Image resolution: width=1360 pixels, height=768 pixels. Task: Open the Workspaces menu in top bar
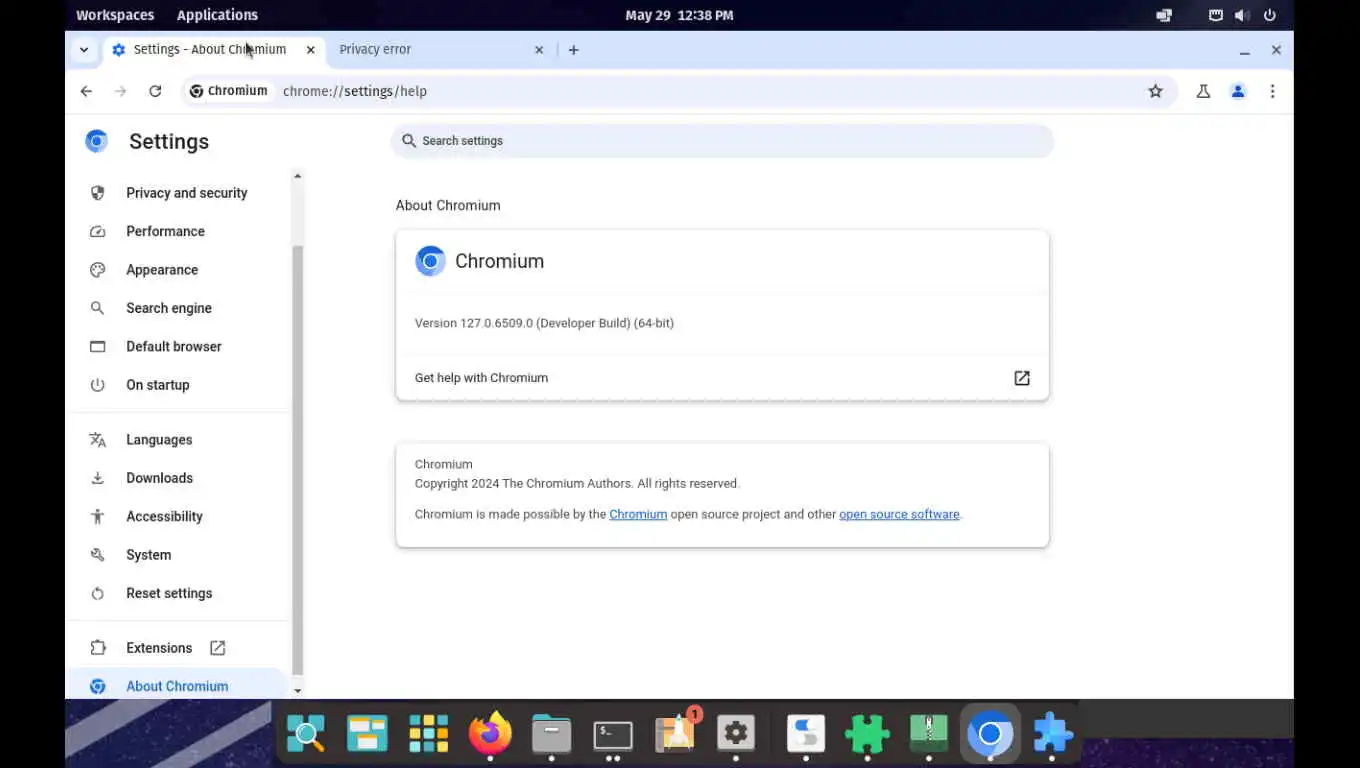coord(115,15)
